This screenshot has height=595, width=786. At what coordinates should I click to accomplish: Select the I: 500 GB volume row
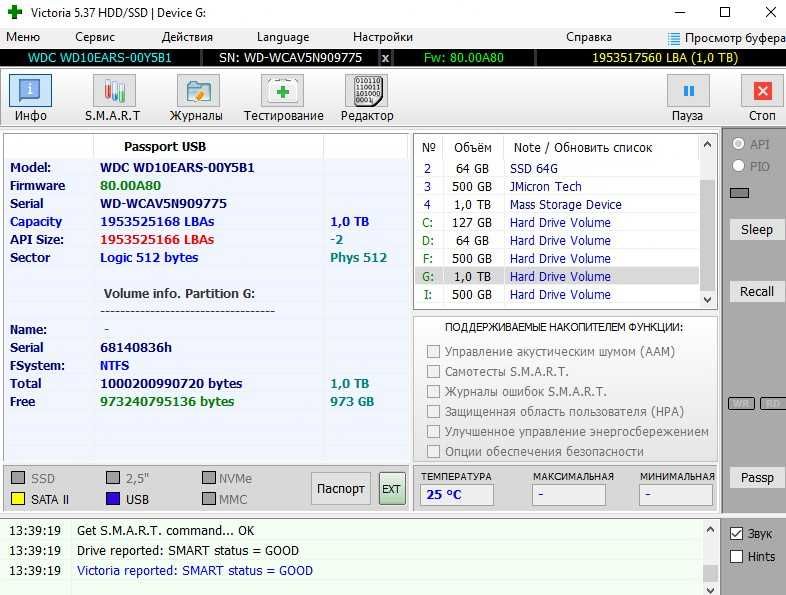click(x=557, y=295)
